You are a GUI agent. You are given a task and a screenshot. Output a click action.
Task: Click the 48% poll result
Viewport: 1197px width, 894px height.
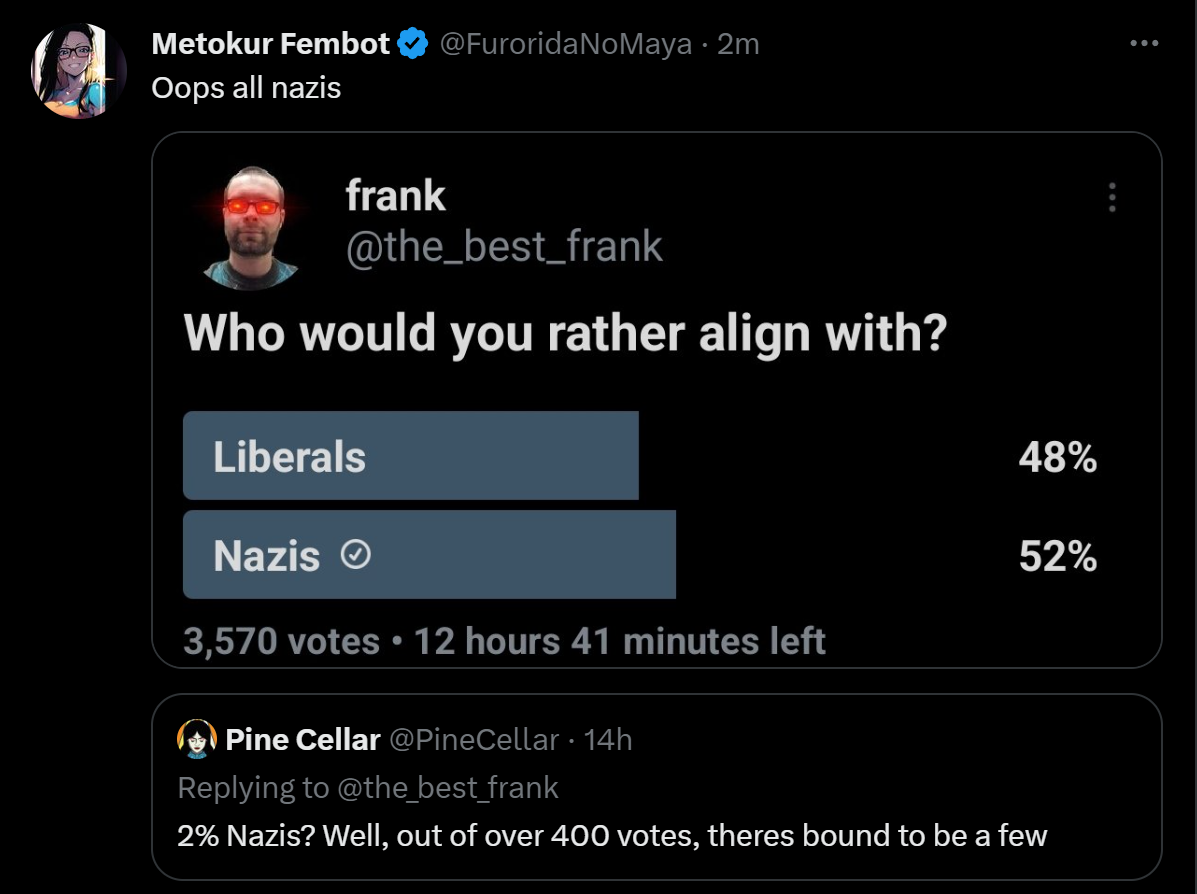[x=1057, y=458]
